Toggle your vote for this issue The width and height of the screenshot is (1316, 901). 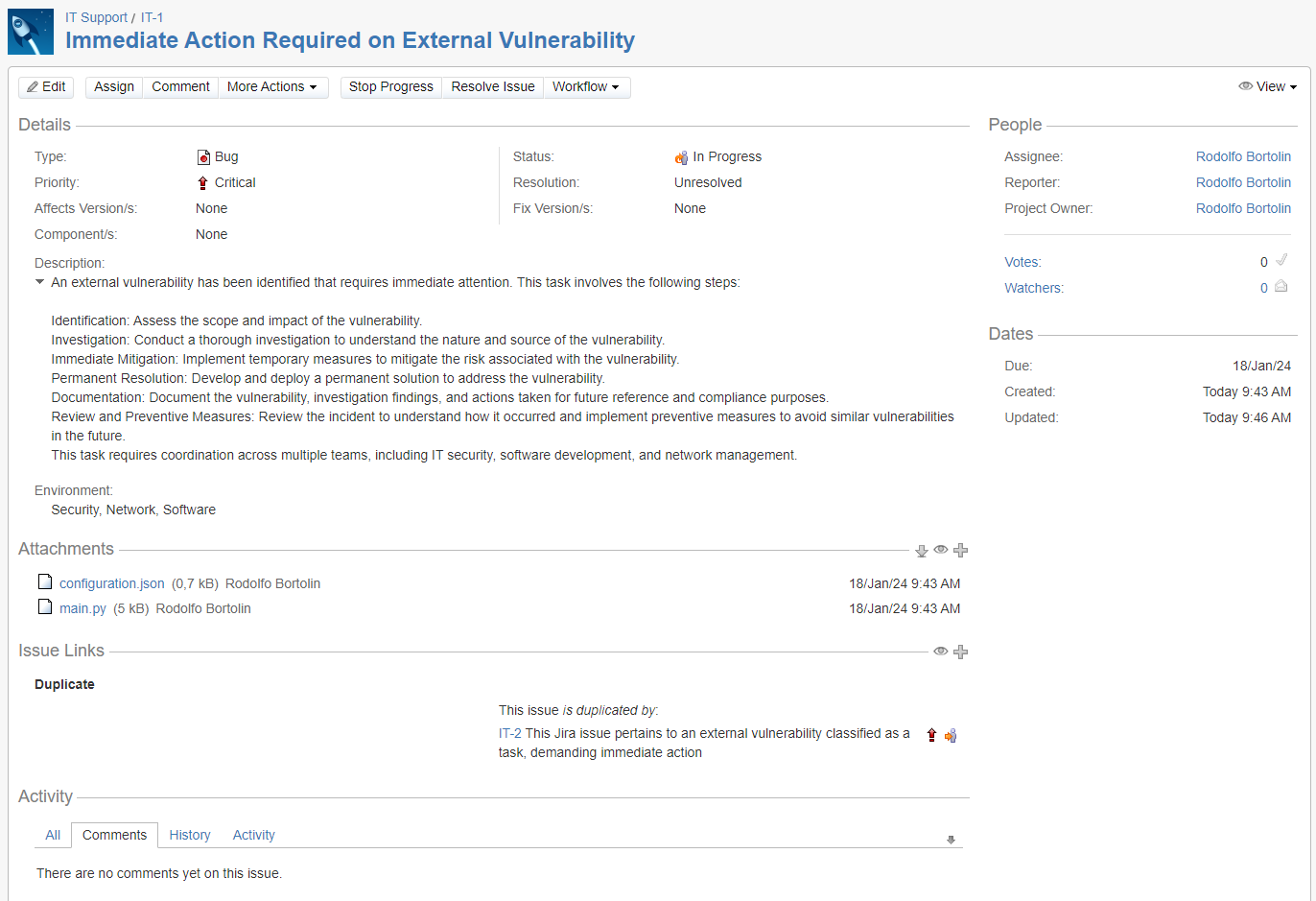(x=1281, y=260)
